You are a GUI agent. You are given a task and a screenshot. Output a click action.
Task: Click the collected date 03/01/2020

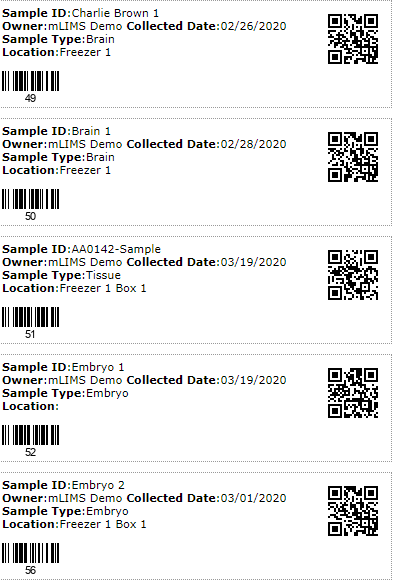(253, 498)
